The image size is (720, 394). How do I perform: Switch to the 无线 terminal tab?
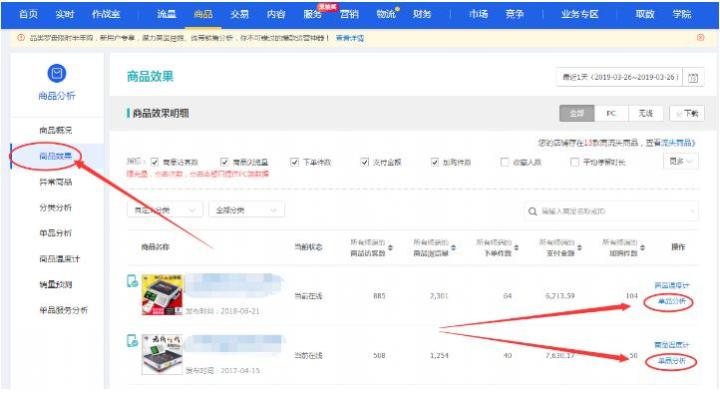coord(645,113)
